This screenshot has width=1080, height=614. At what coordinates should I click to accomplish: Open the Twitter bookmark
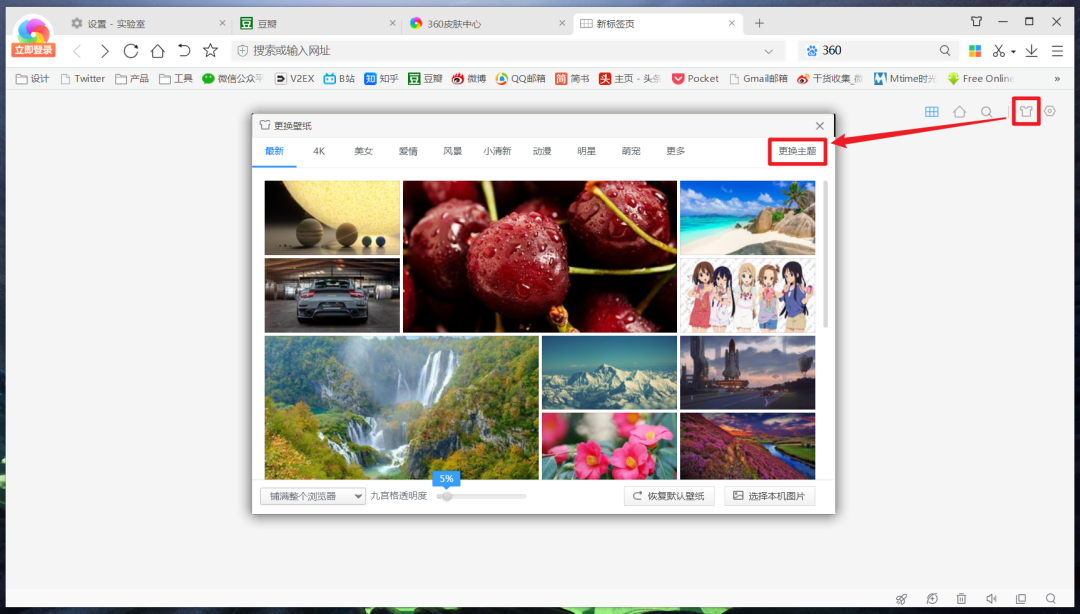[x=83, y=79]
